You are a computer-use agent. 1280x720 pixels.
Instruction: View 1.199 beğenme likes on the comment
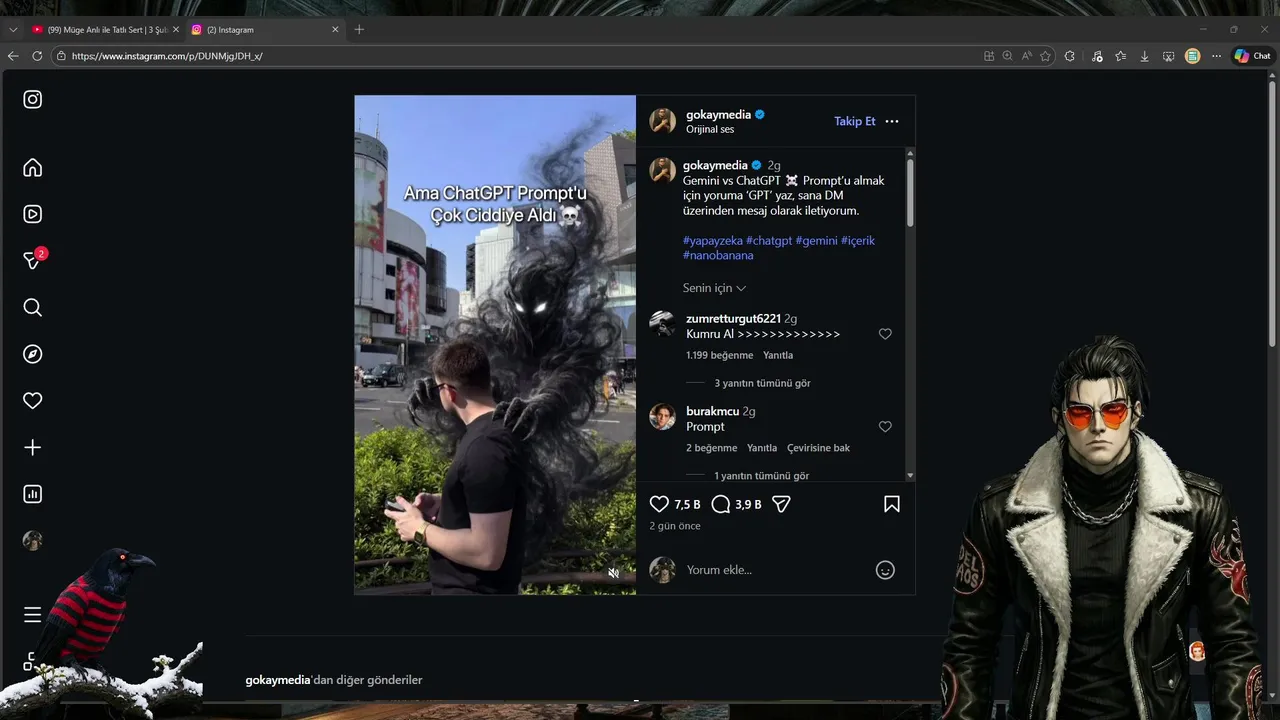(719, 355)
